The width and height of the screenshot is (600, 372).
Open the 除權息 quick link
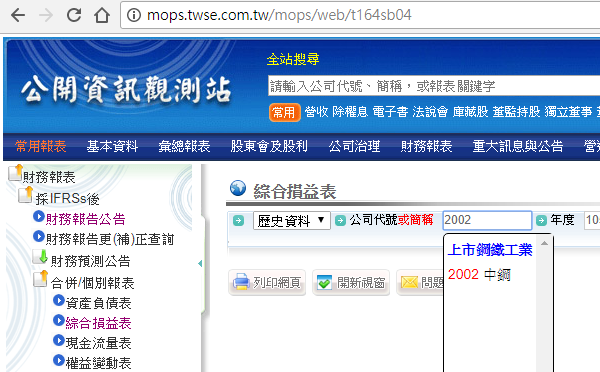click(350, 112)
